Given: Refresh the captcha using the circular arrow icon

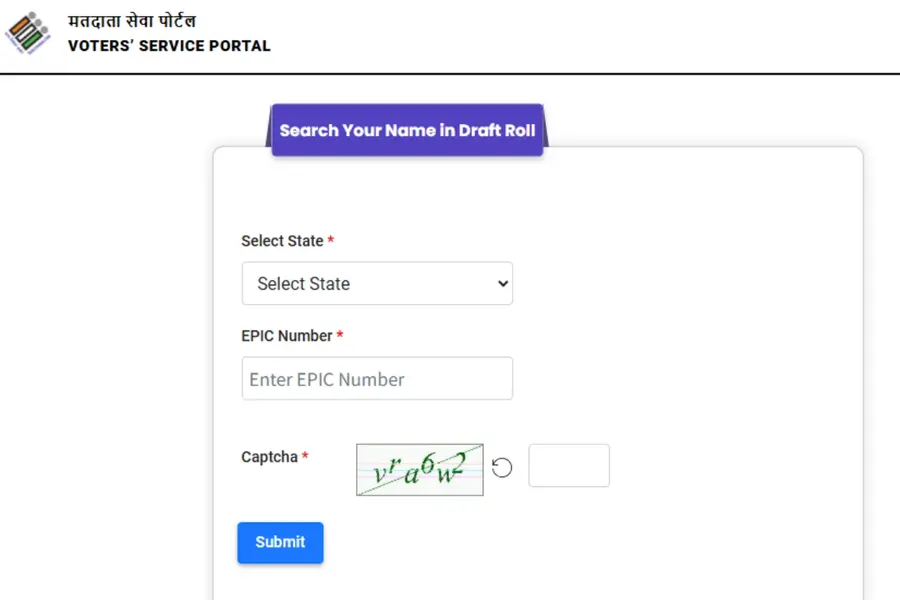Looking at the screenshot, I should tap(502, 467).
